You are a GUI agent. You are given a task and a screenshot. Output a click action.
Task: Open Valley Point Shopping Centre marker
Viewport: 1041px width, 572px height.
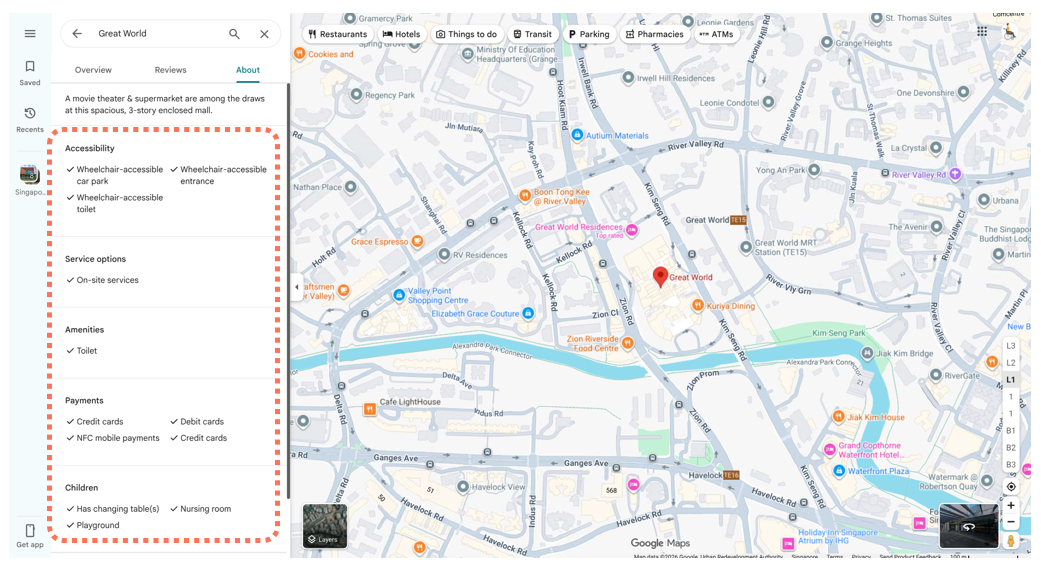399,295
